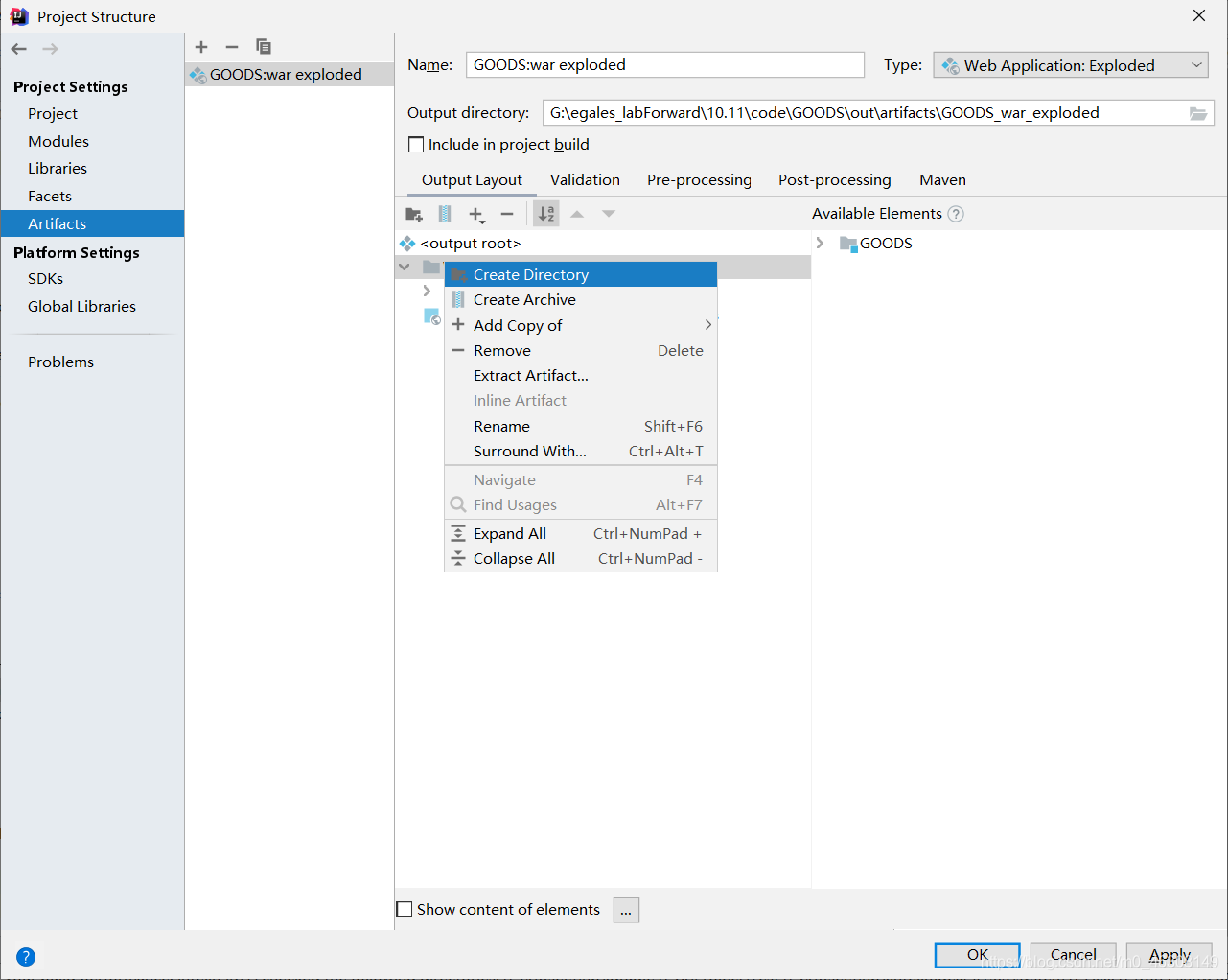This screenshot has height=980, width=1228.
Task: Choose Expand All menu entry
Action: (x=581, y=533)
